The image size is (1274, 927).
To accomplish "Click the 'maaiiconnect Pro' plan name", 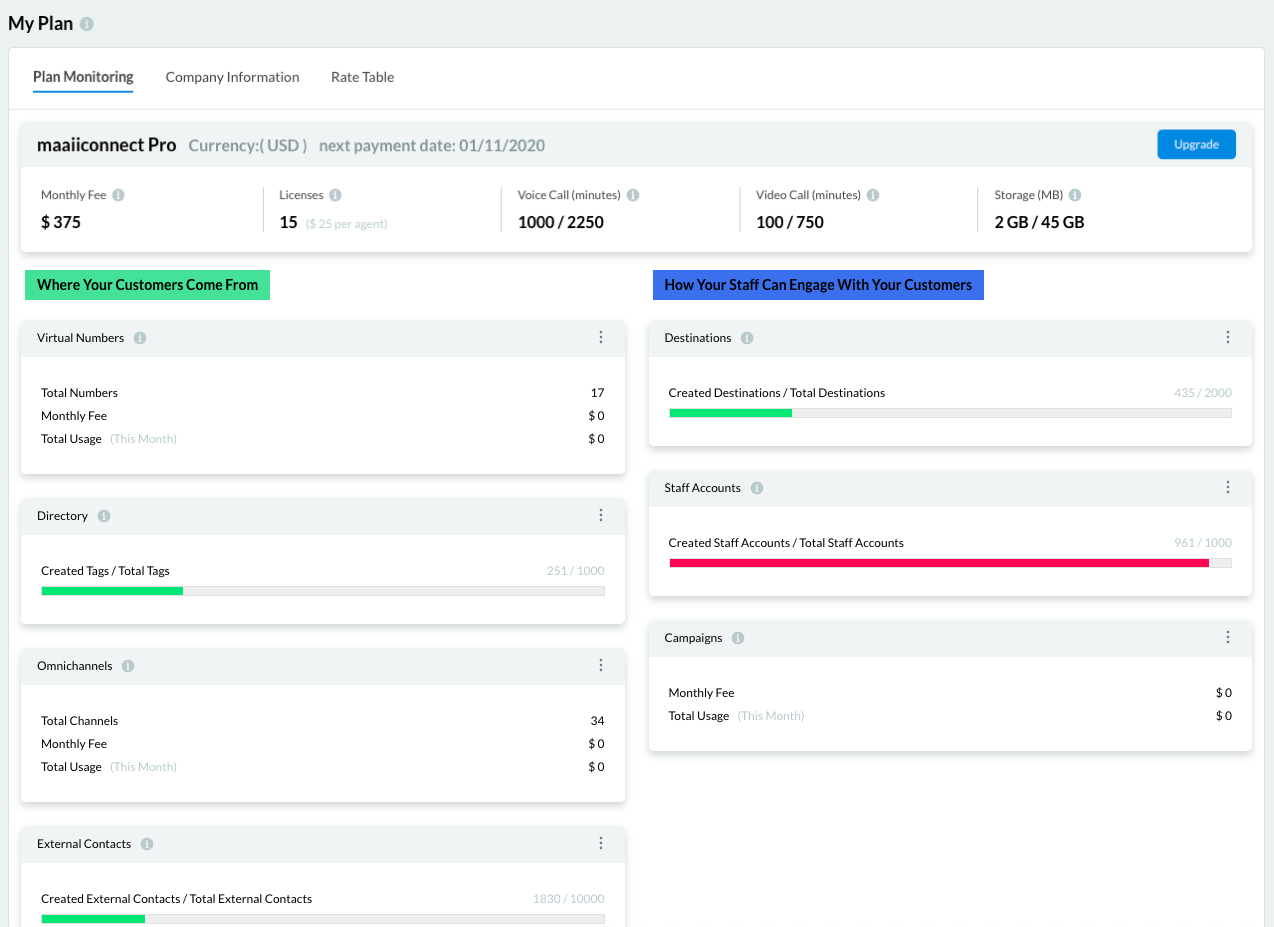I will point(107,145).
